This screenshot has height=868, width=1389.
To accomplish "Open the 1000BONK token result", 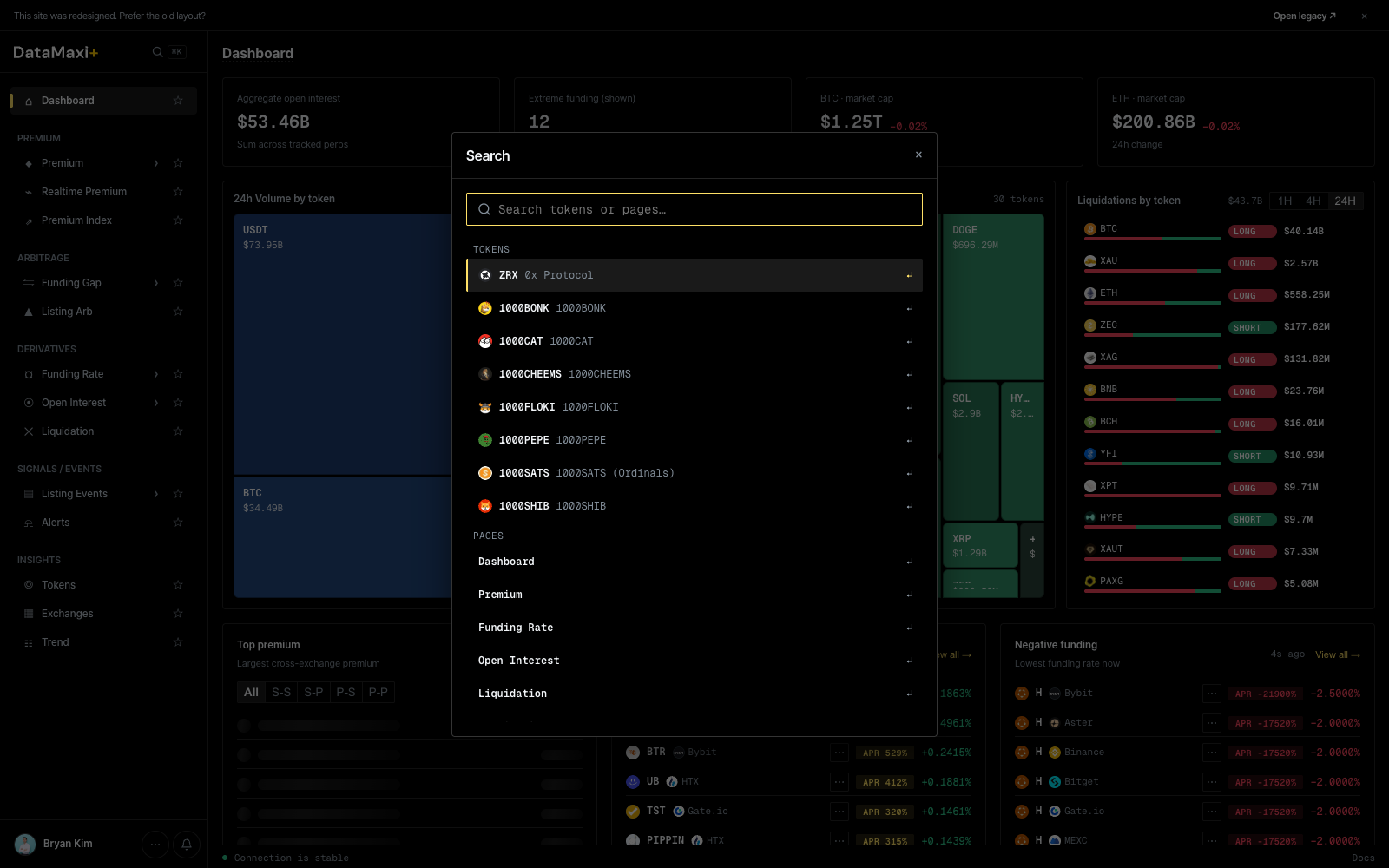I will pyautogui.click(x=694, y=308).
